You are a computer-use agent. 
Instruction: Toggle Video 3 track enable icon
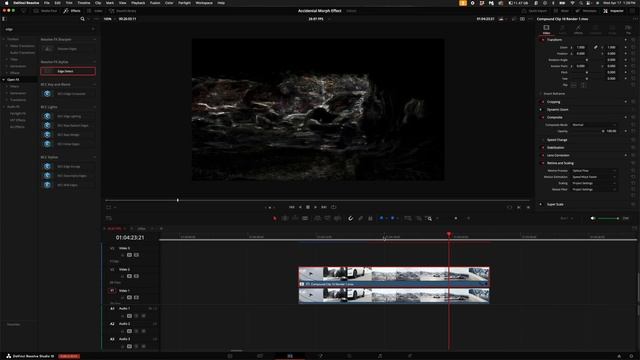(x=136, y=255)
